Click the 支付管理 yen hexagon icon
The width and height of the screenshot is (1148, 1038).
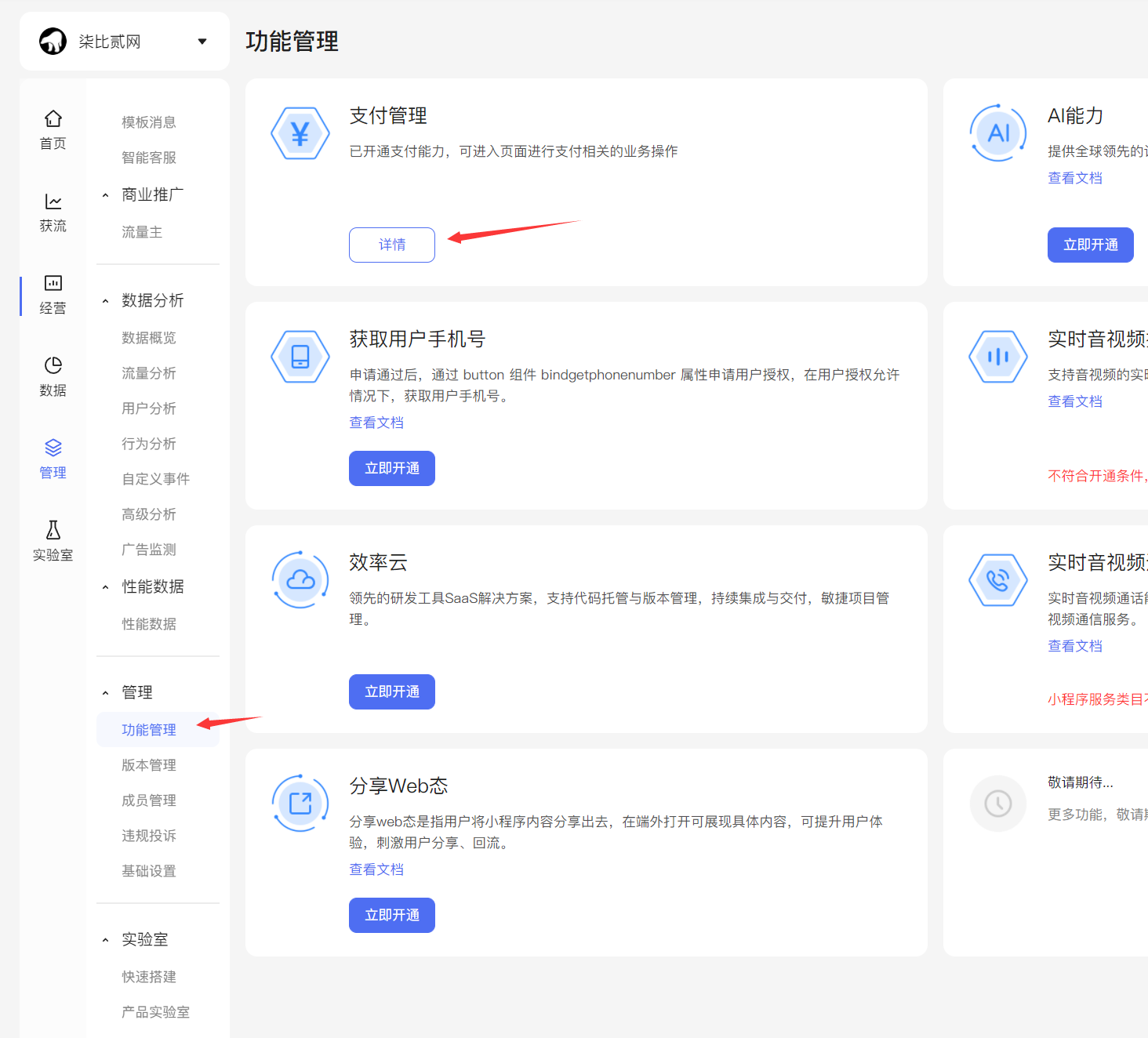[300, 132]
